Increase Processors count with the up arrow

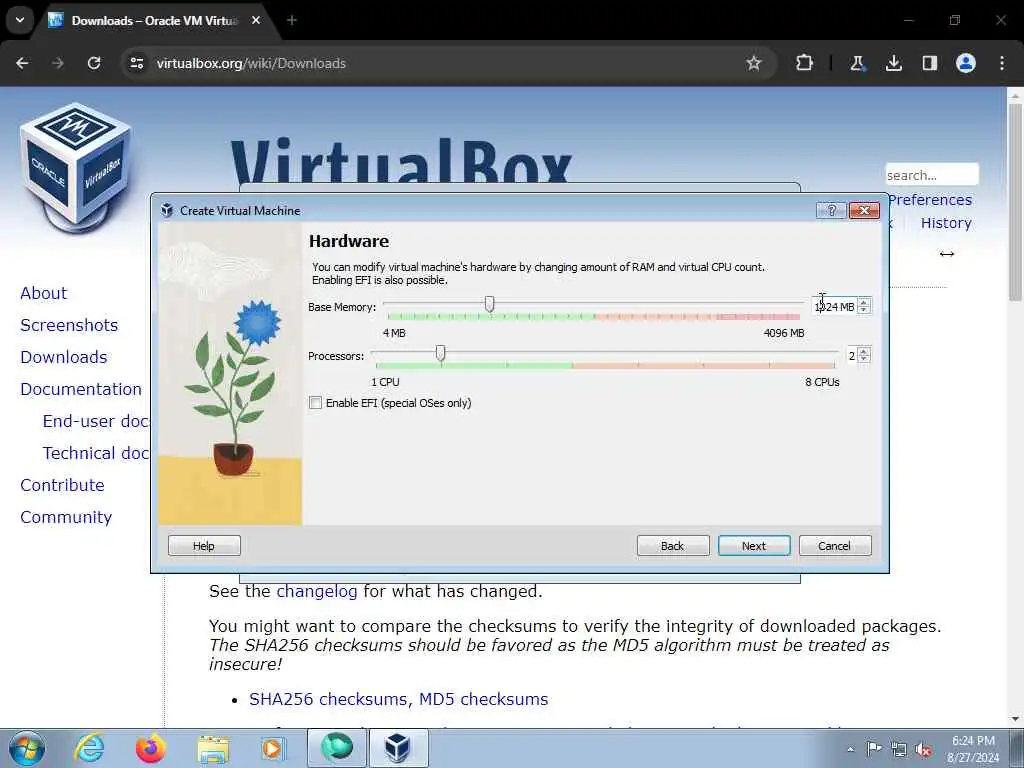click(864, 351)
